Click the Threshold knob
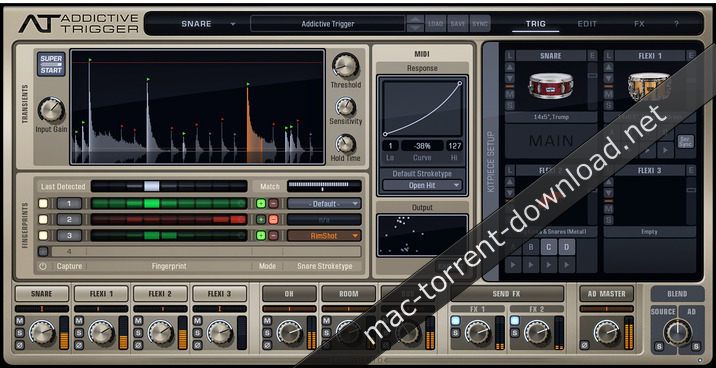 [345, 66]
